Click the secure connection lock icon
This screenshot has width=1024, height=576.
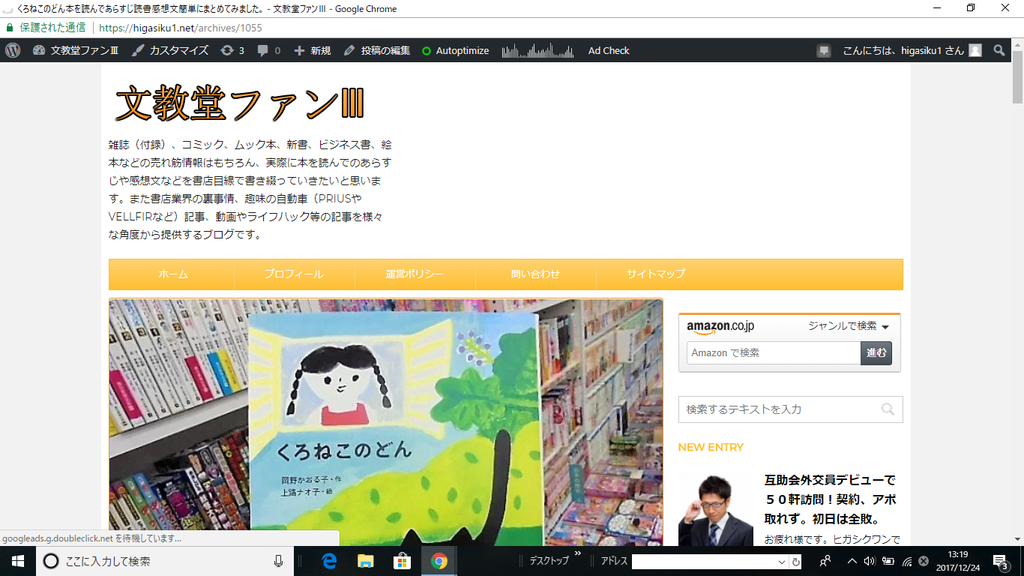(x=10, y=27)
